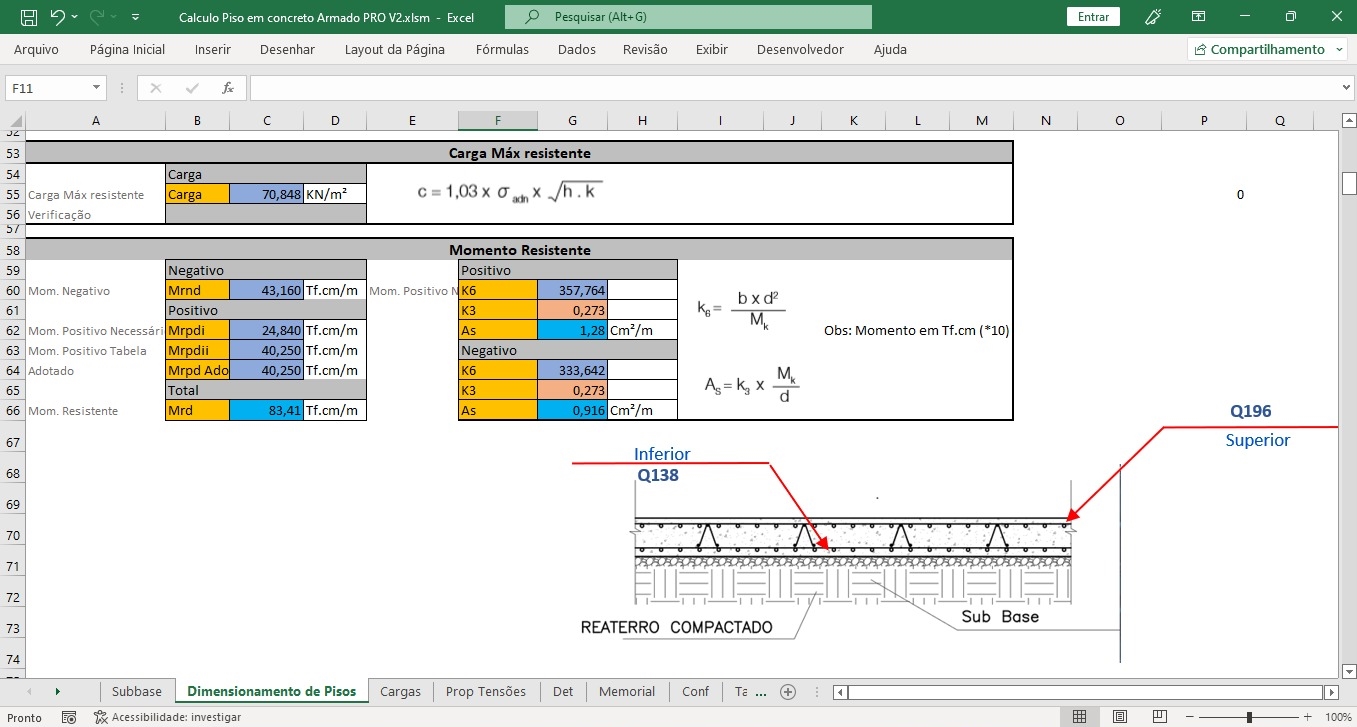Click the Ribbon Display Options icon
This screenshot has height=727, width=1357.
point(1198,17)
